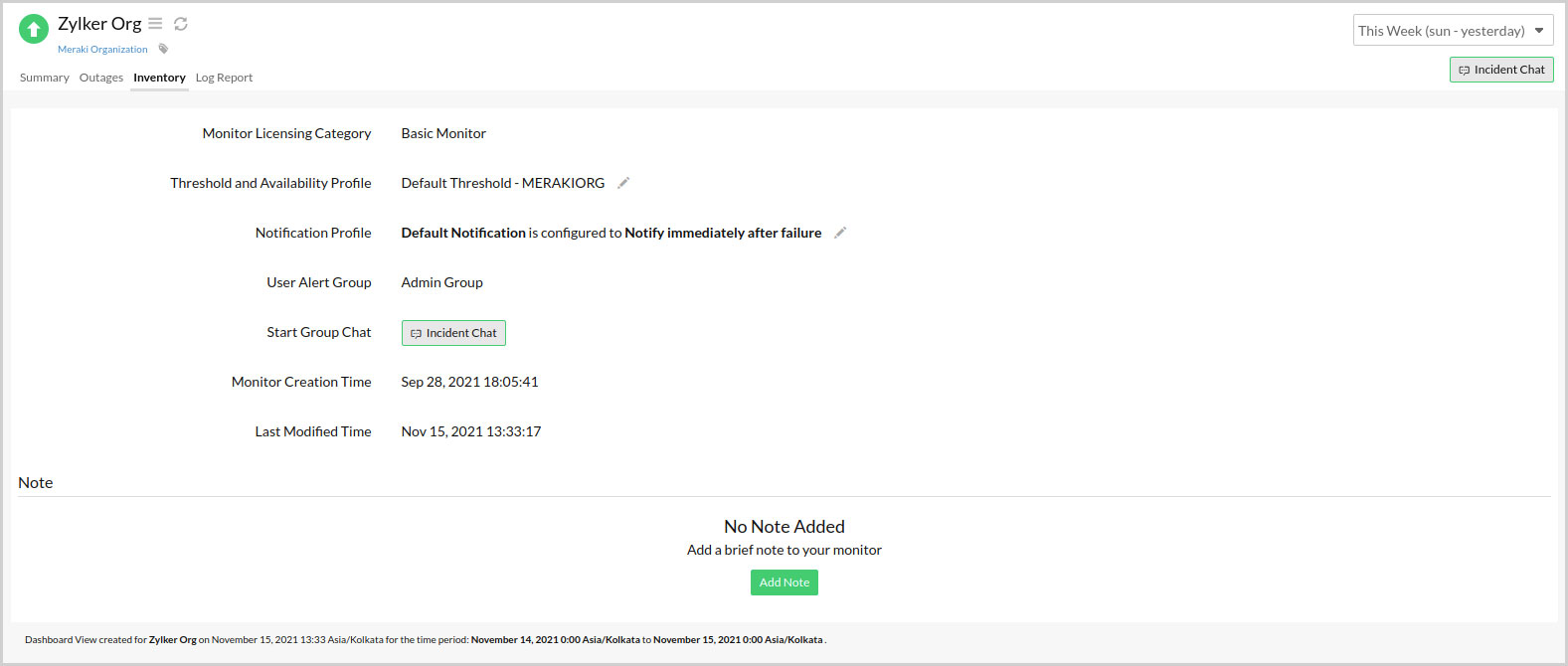Click the green Add Note button

[784, 583]
